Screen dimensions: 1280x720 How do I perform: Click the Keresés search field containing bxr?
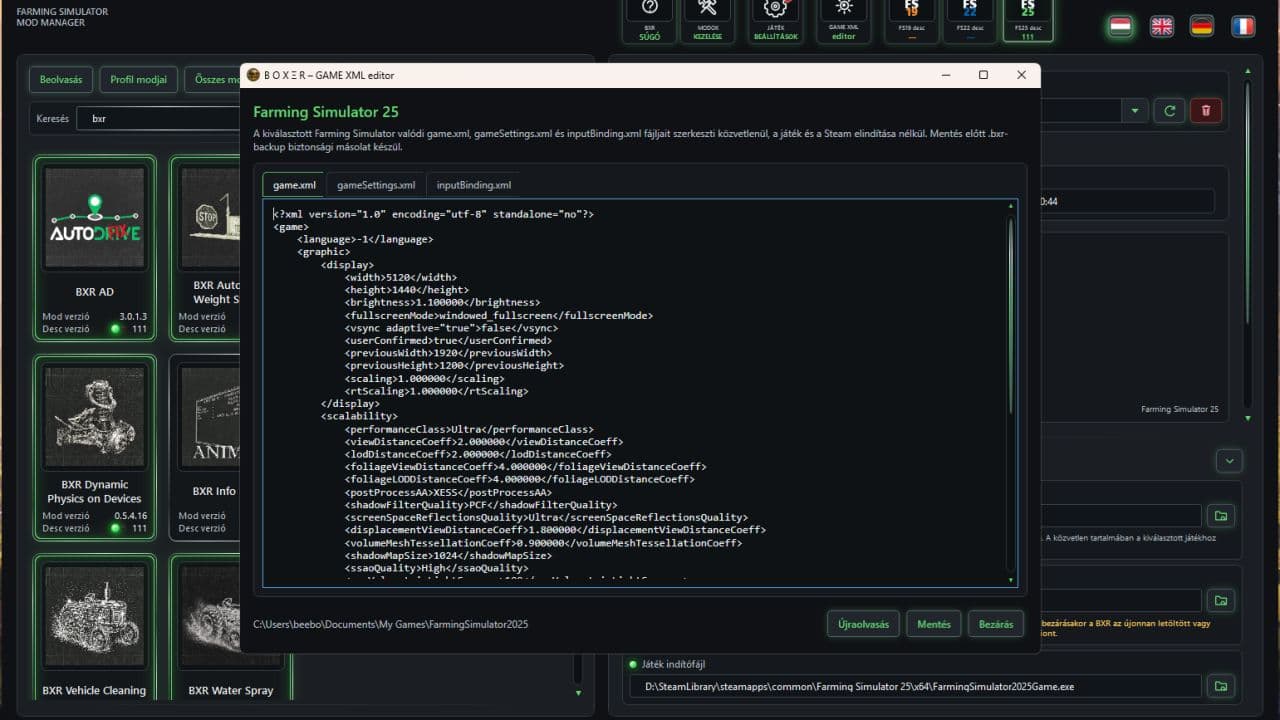point(160,118)
